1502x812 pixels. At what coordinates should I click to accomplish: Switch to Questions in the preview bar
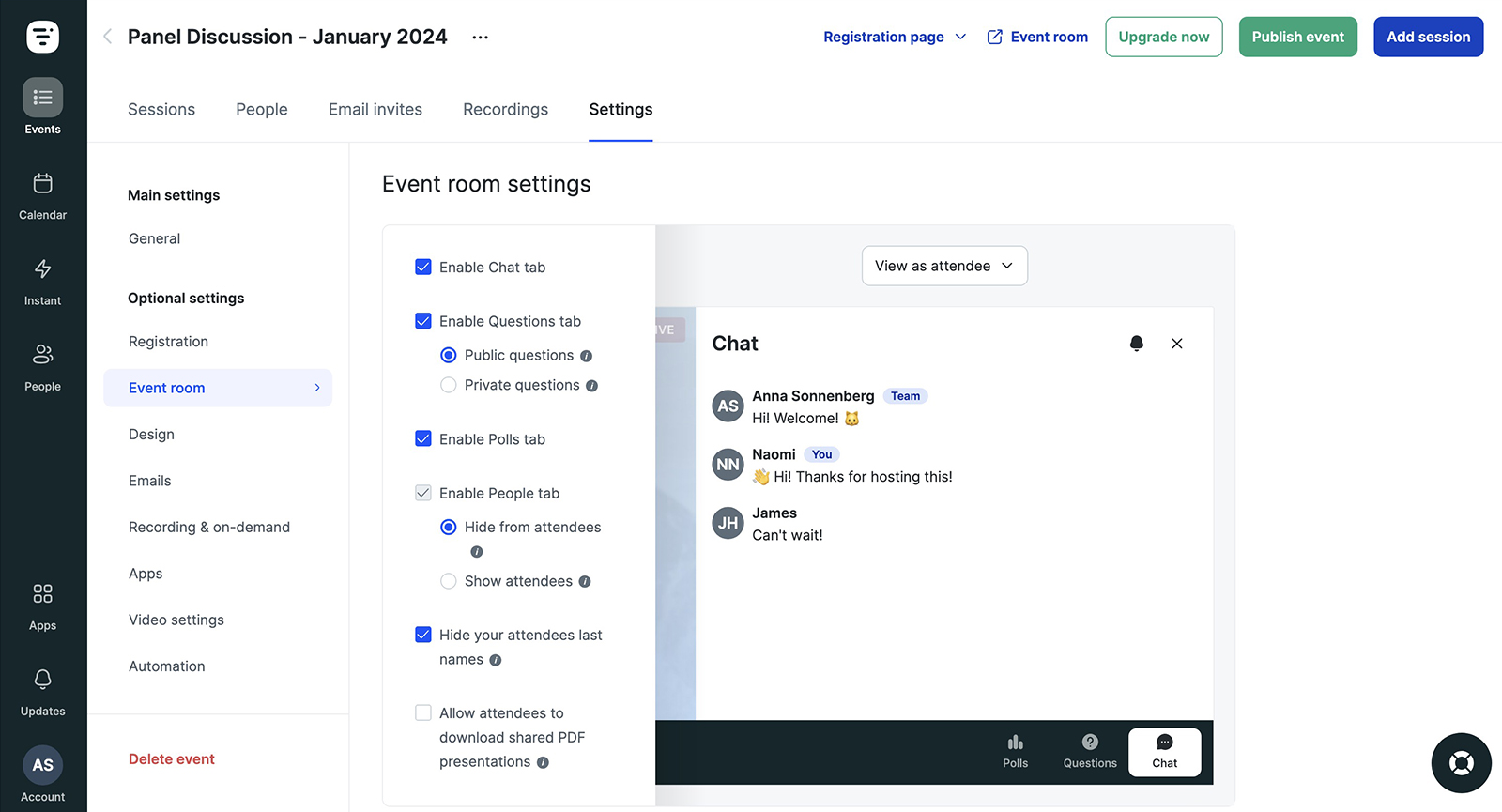pos(1090,752)
